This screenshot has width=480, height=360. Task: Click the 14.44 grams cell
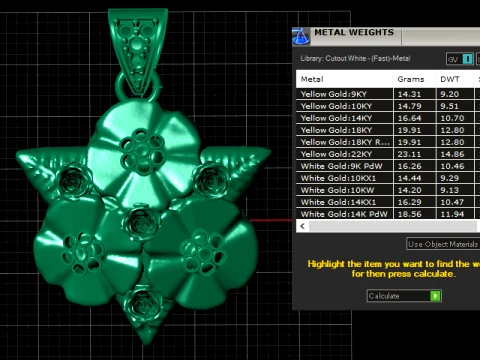point(414,178)
